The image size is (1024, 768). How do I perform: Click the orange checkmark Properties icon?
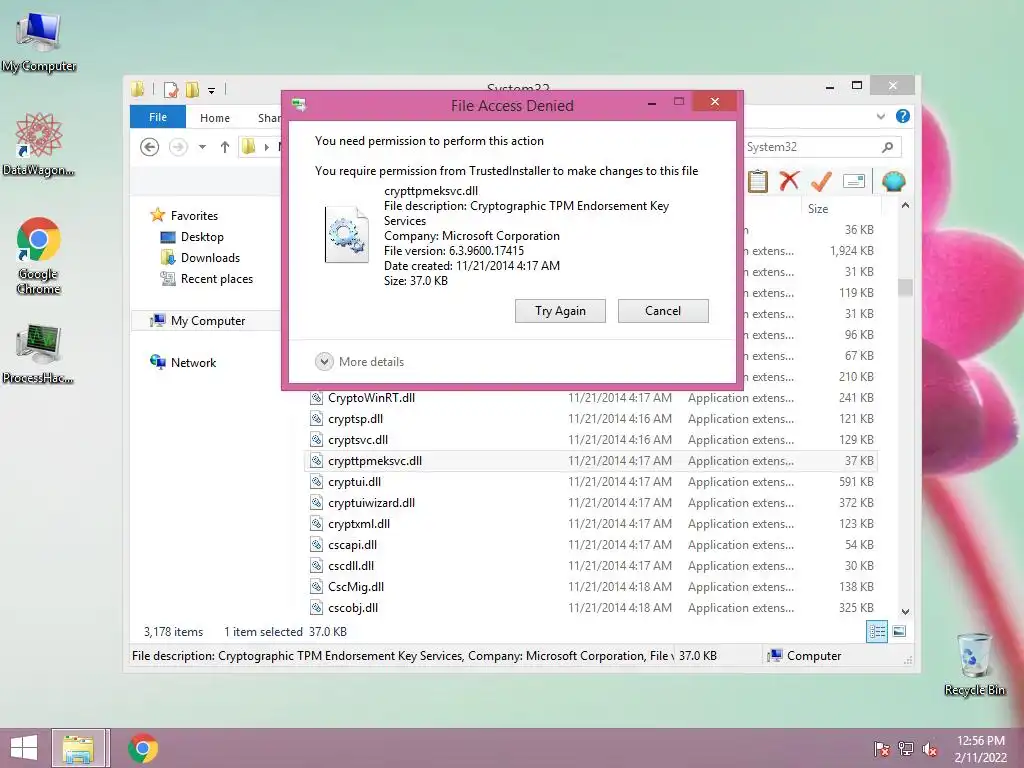[x=821, y=181]
